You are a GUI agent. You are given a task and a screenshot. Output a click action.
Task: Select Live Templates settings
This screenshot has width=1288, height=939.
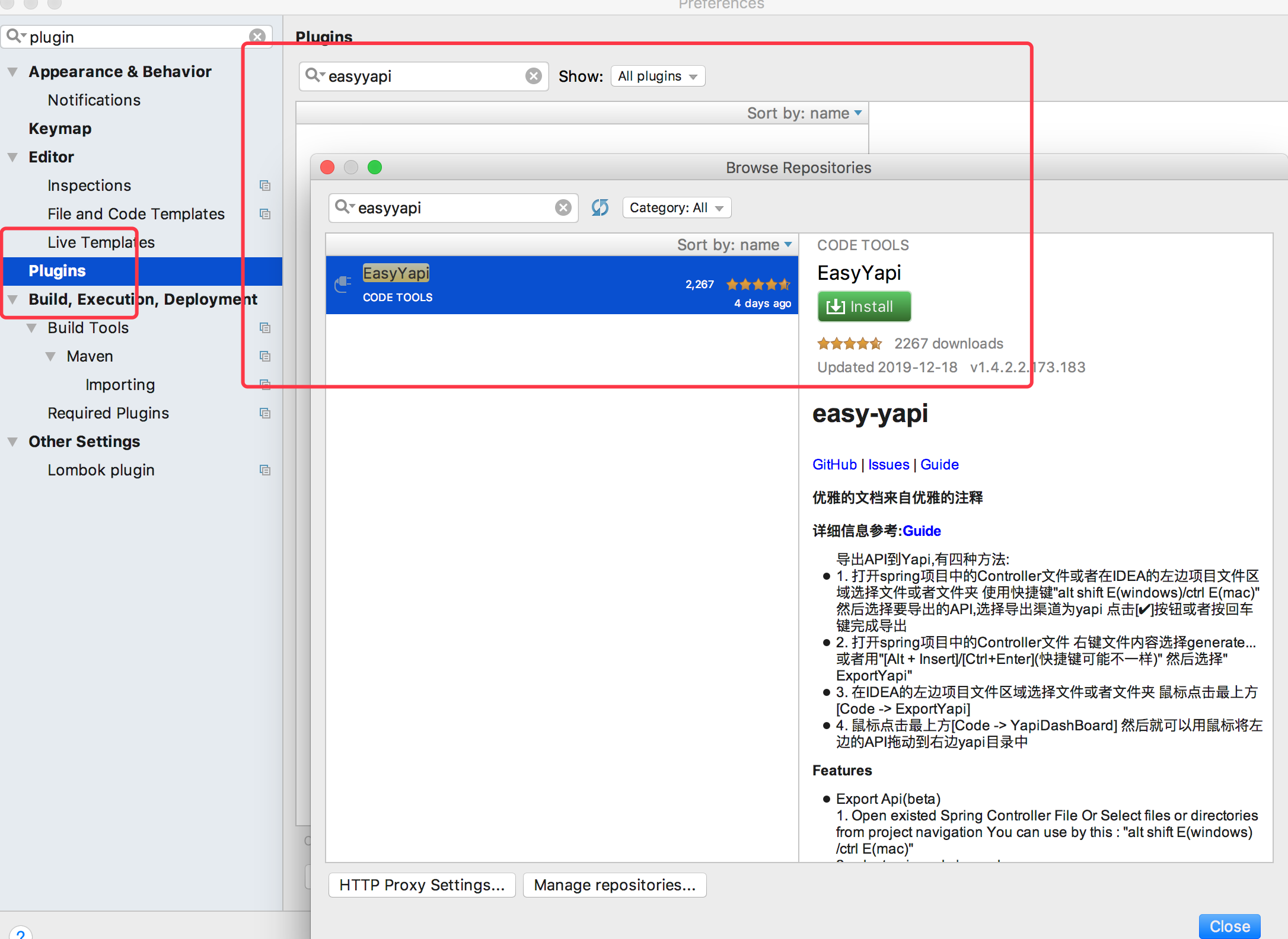click(x=101, y=242)
